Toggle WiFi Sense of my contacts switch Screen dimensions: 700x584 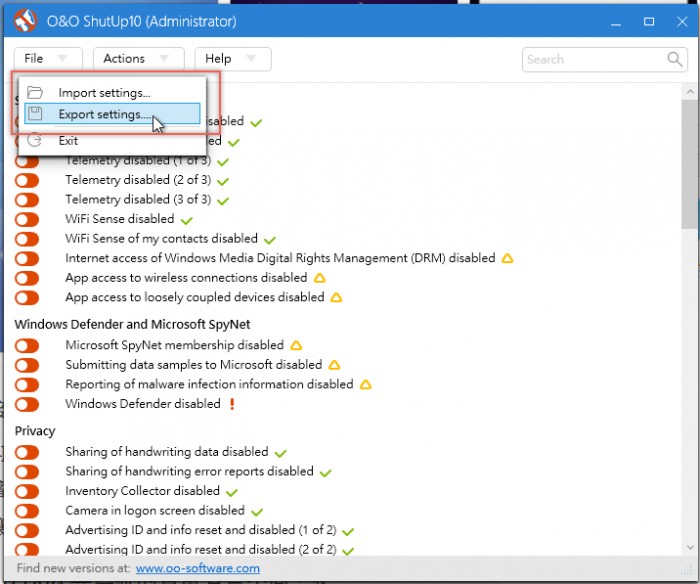pos(27,239)
